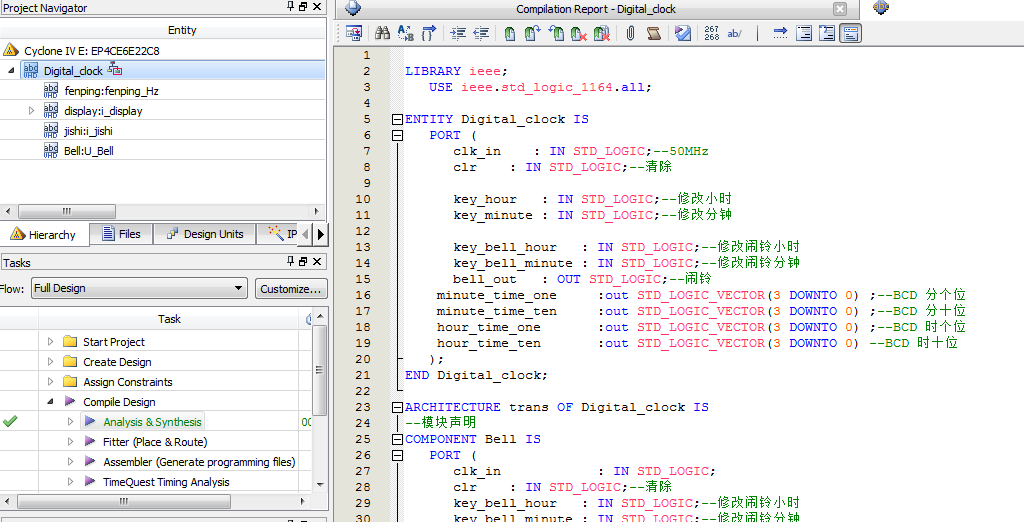This screenshot has width=1024, height=522.
Task: Open the insert template scroll icon
Action: [x=654, y=33]
